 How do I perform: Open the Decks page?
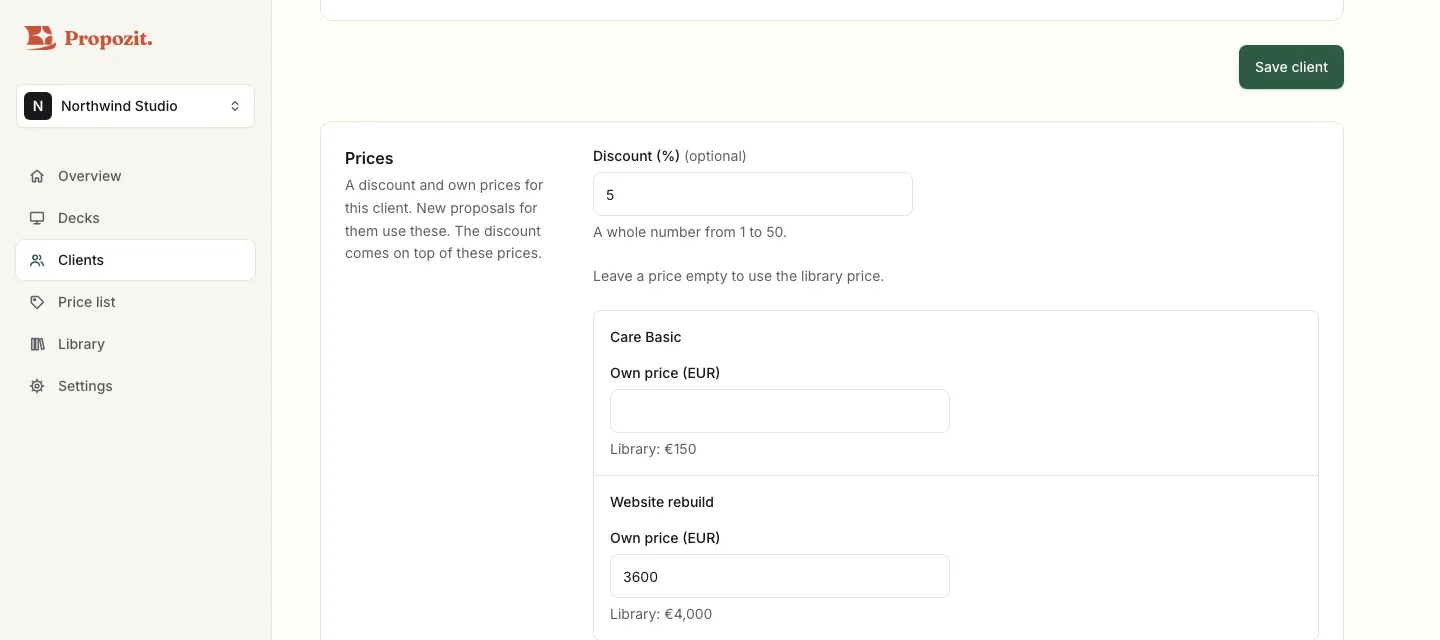click(135, 218)
